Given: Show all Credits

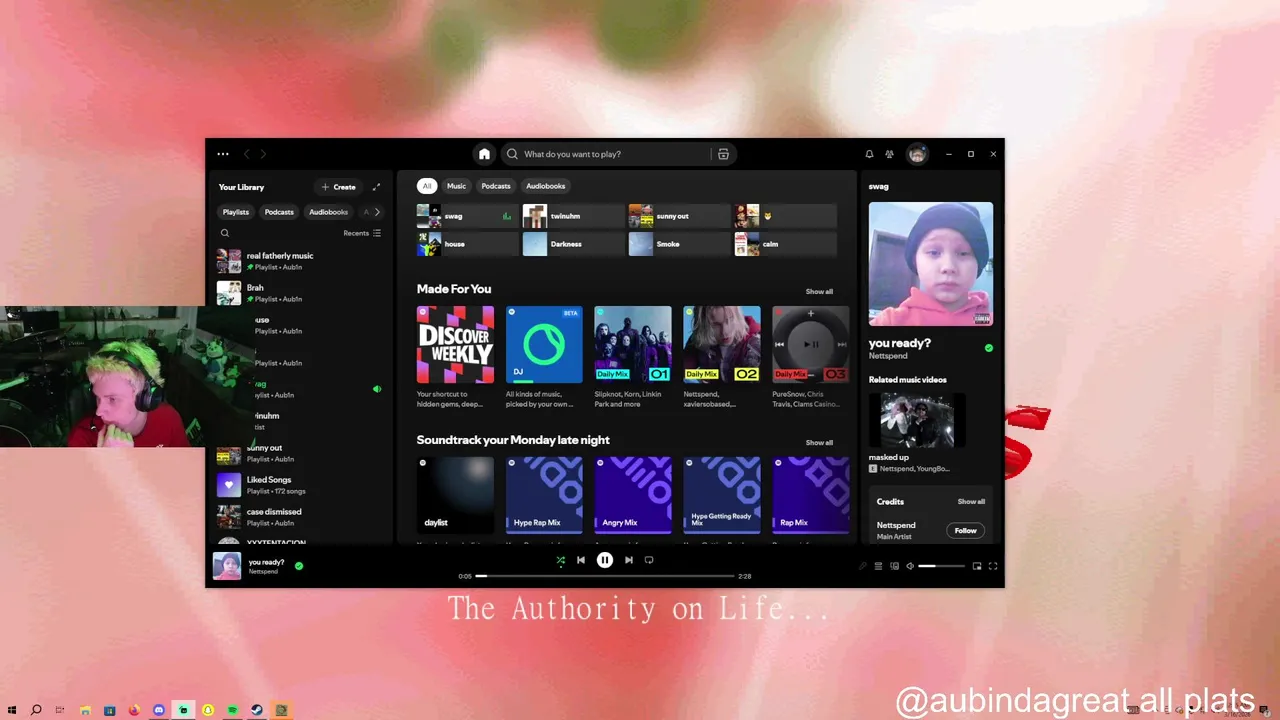Looking at the screenshot, I should [971, 502].
